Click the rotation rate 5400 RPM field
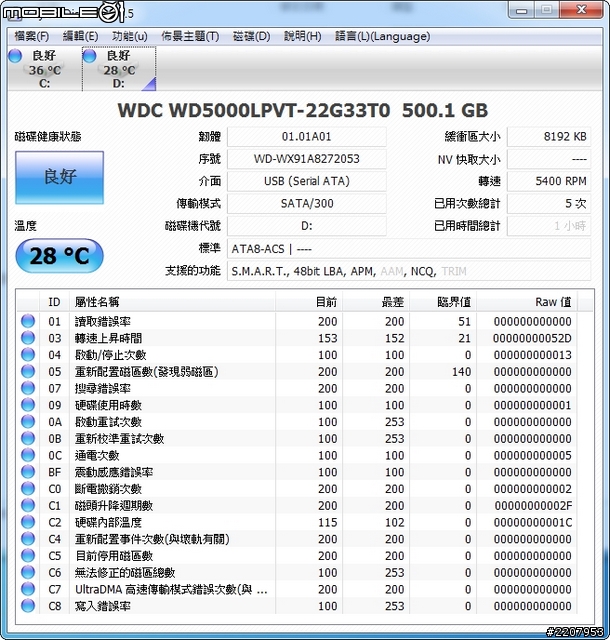Image resolution: width=610 pixels, height=640 pixels. [x=549, y=181]
